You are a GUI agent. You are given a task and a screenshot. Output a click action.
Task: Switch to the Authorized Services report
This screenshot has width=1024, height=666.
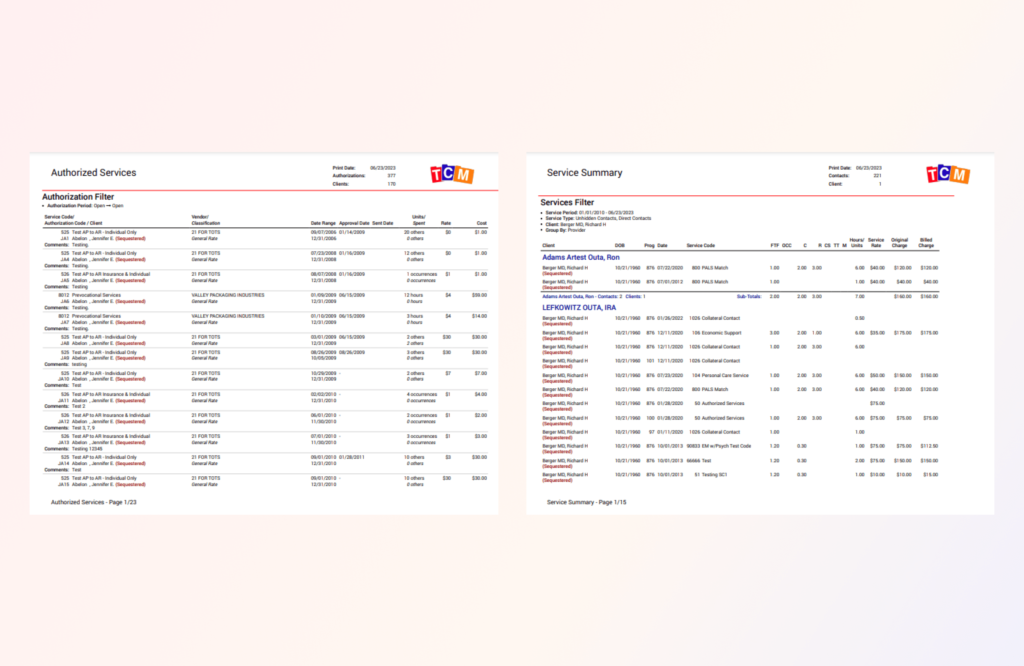point(96,172)
